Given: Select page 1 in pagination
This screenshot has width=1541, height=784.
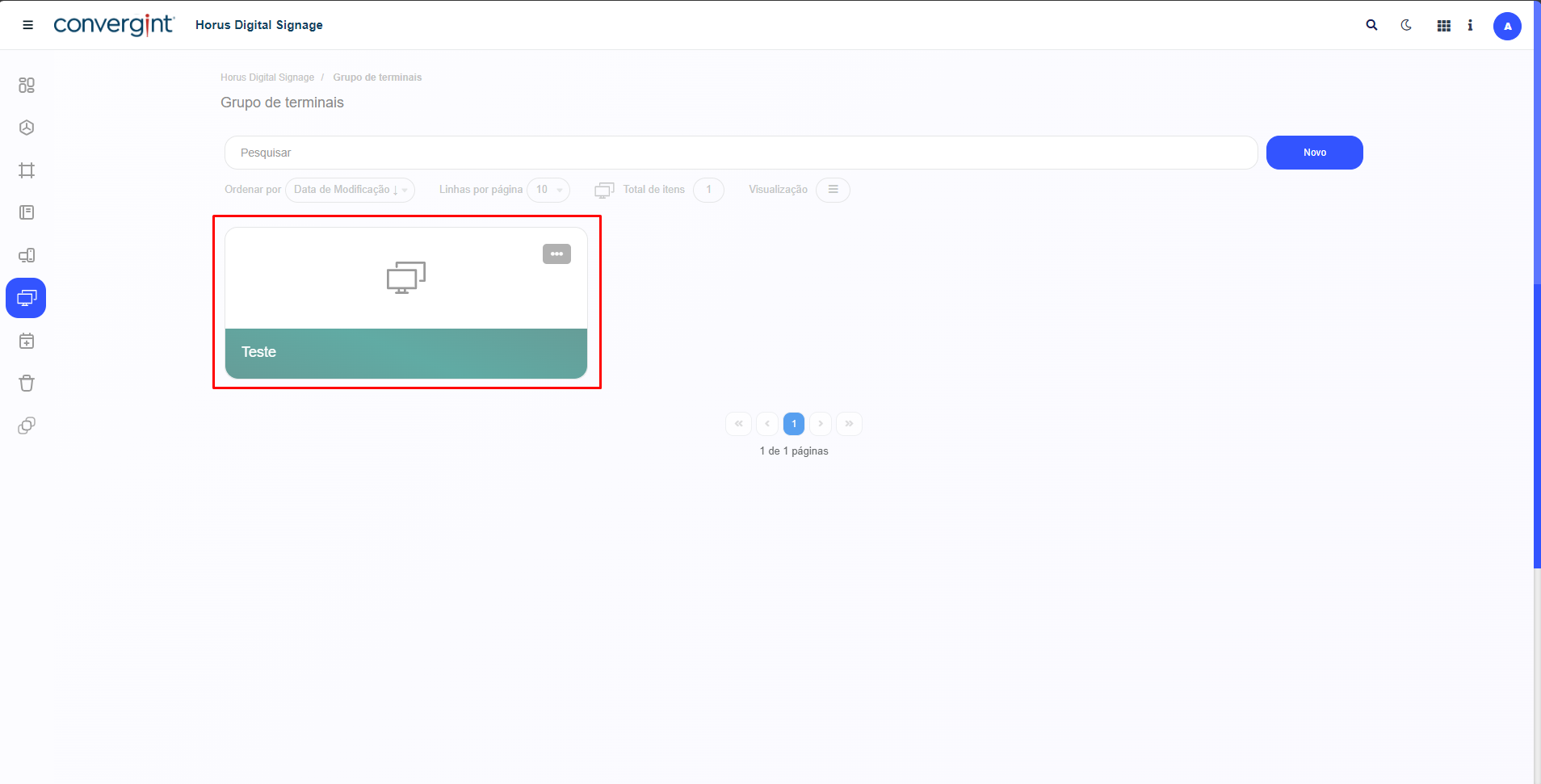Looking at the screenshot, I should point(794,424).
